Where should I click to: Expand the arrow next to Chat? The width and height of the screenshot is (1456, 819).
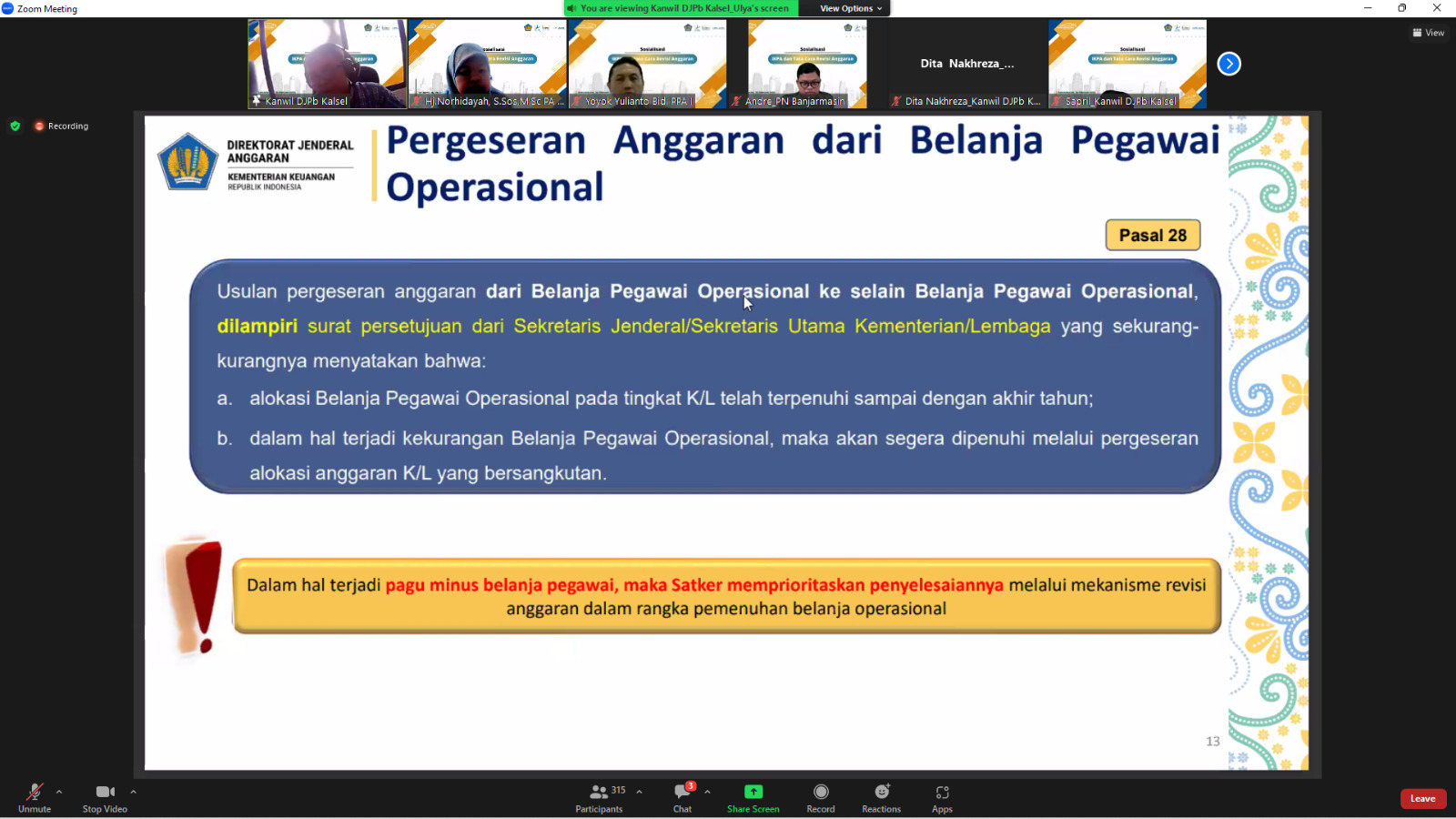tap(707, 792)
